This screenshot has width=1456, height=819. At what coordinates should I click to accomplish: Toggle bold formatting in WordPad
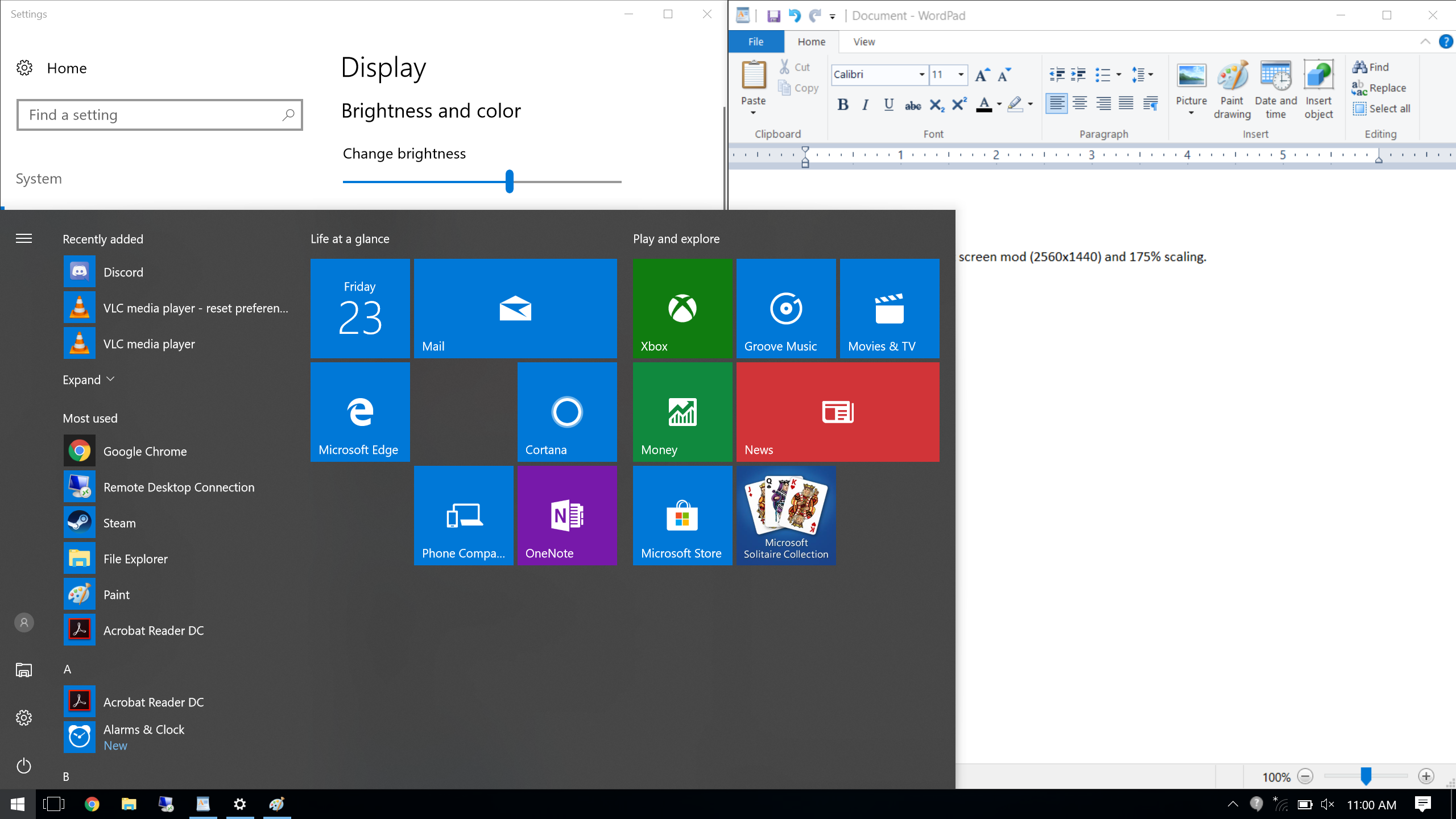click(x=843, y=105)
